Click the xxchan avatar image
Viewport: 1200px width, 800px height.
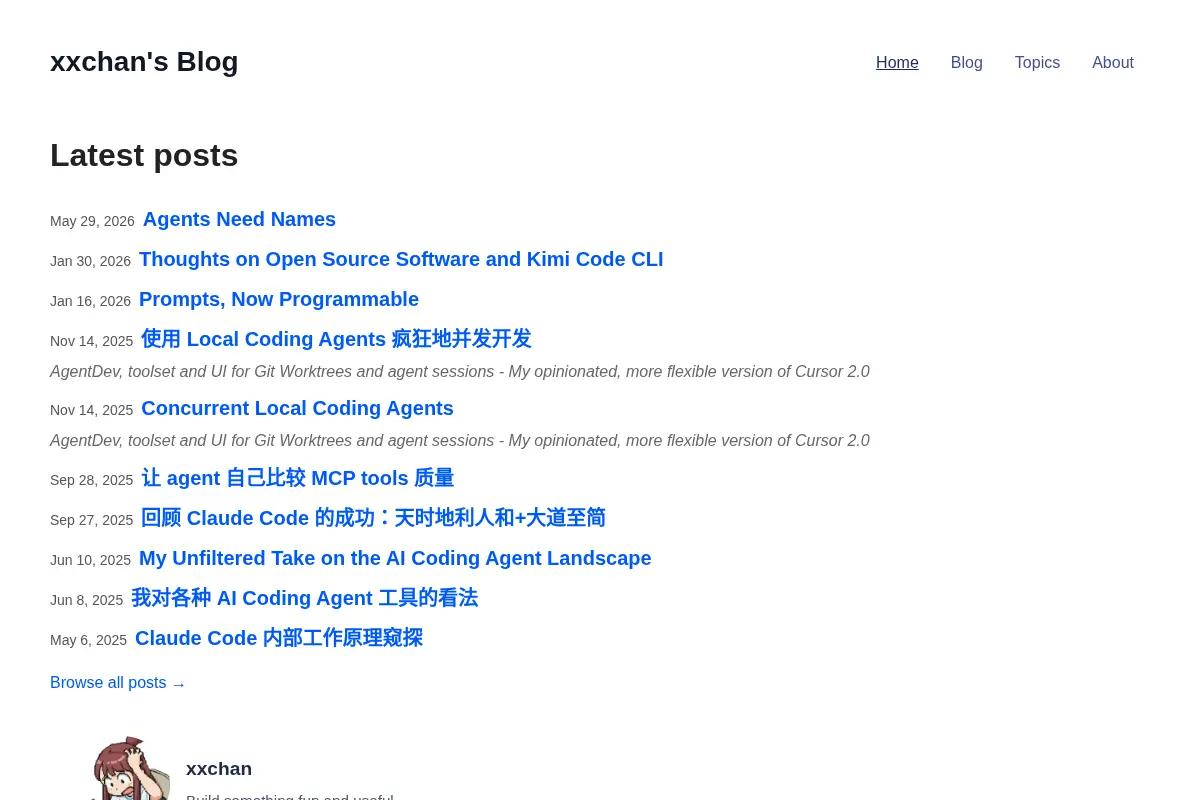click(x=130, y=768)
